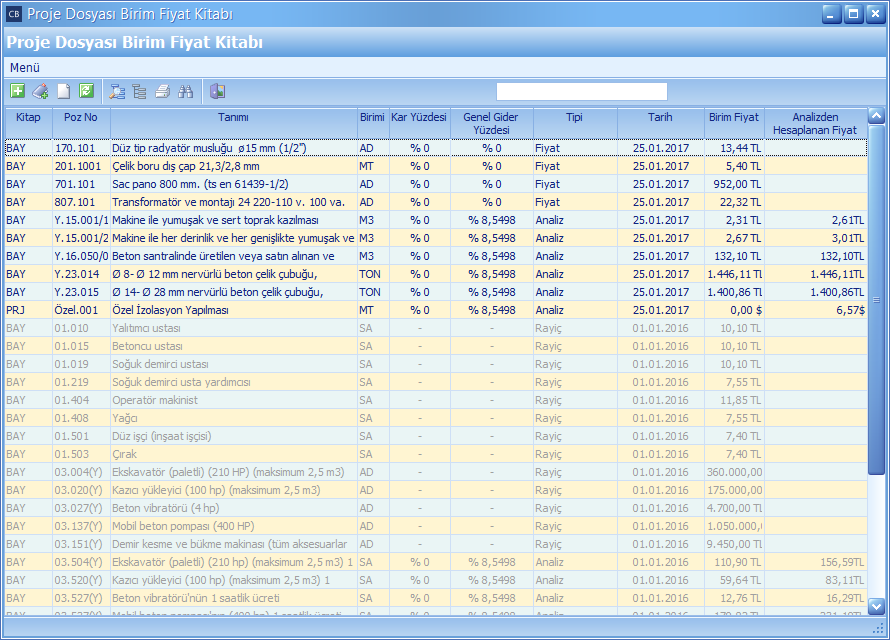Select the row with Poz No 701.101
The image size is (890, 640).
click(233, 184)
